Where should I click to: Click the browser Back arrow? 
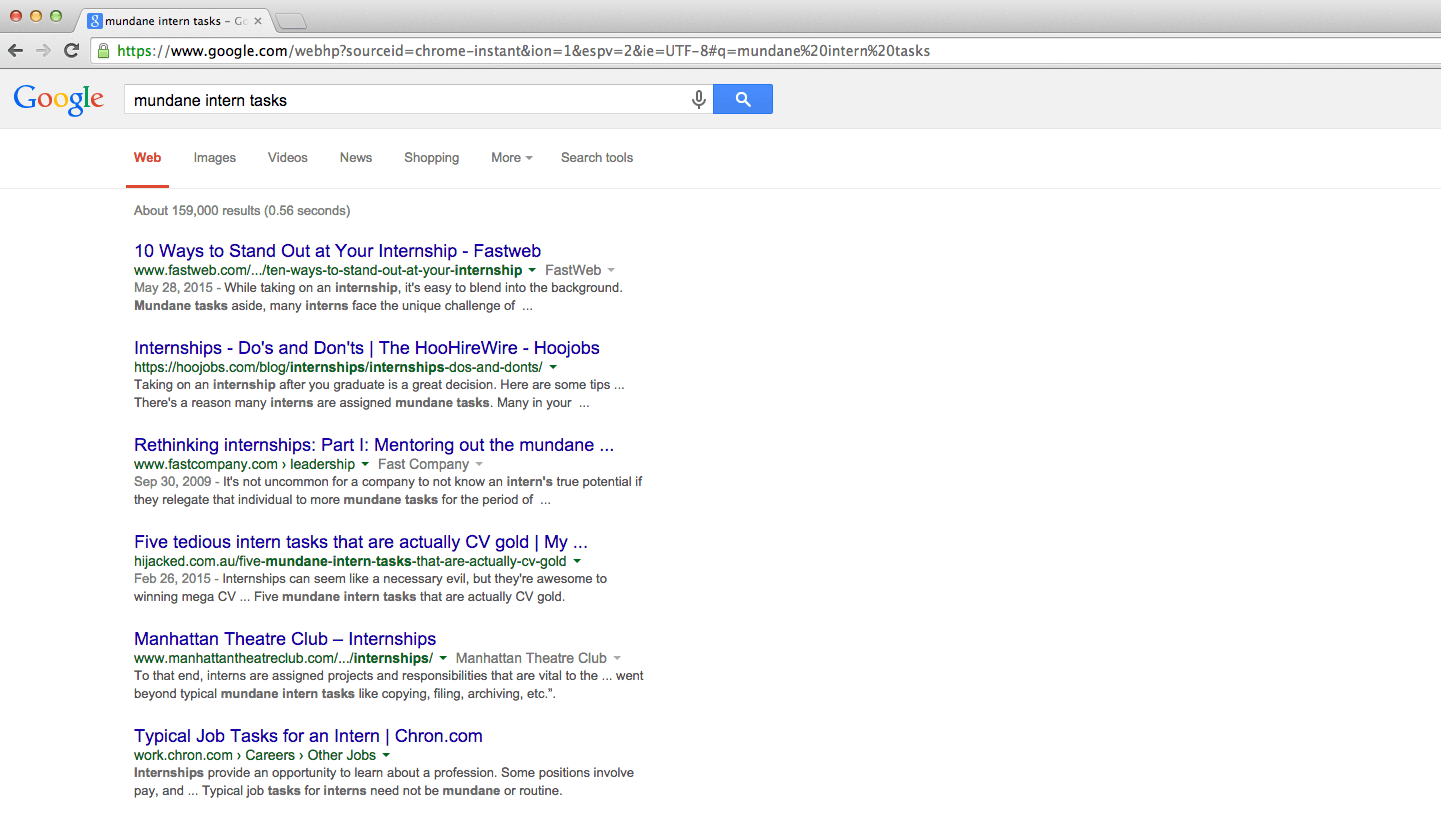coord(15,50)
